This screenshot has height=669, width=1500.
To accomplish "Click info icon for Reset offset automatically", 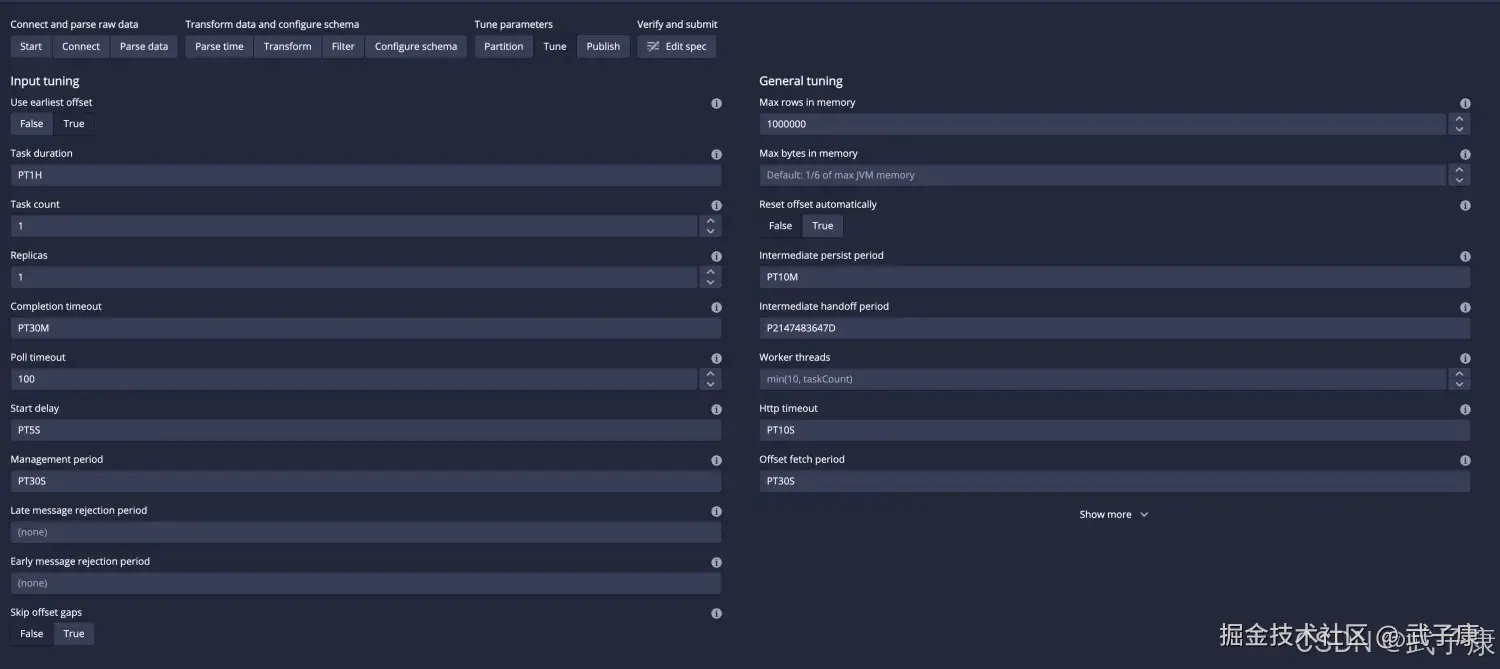I will point(1465,205).
